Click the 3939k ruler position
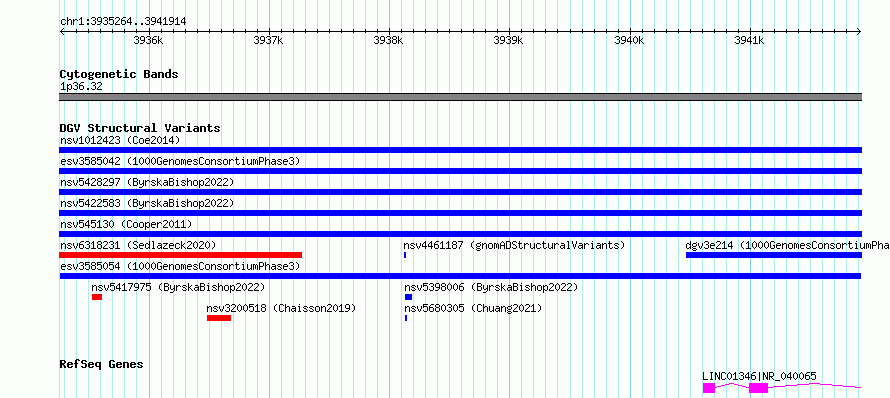Image resolution: width=890 pixels, height=398 pixels. pos(509,40)
